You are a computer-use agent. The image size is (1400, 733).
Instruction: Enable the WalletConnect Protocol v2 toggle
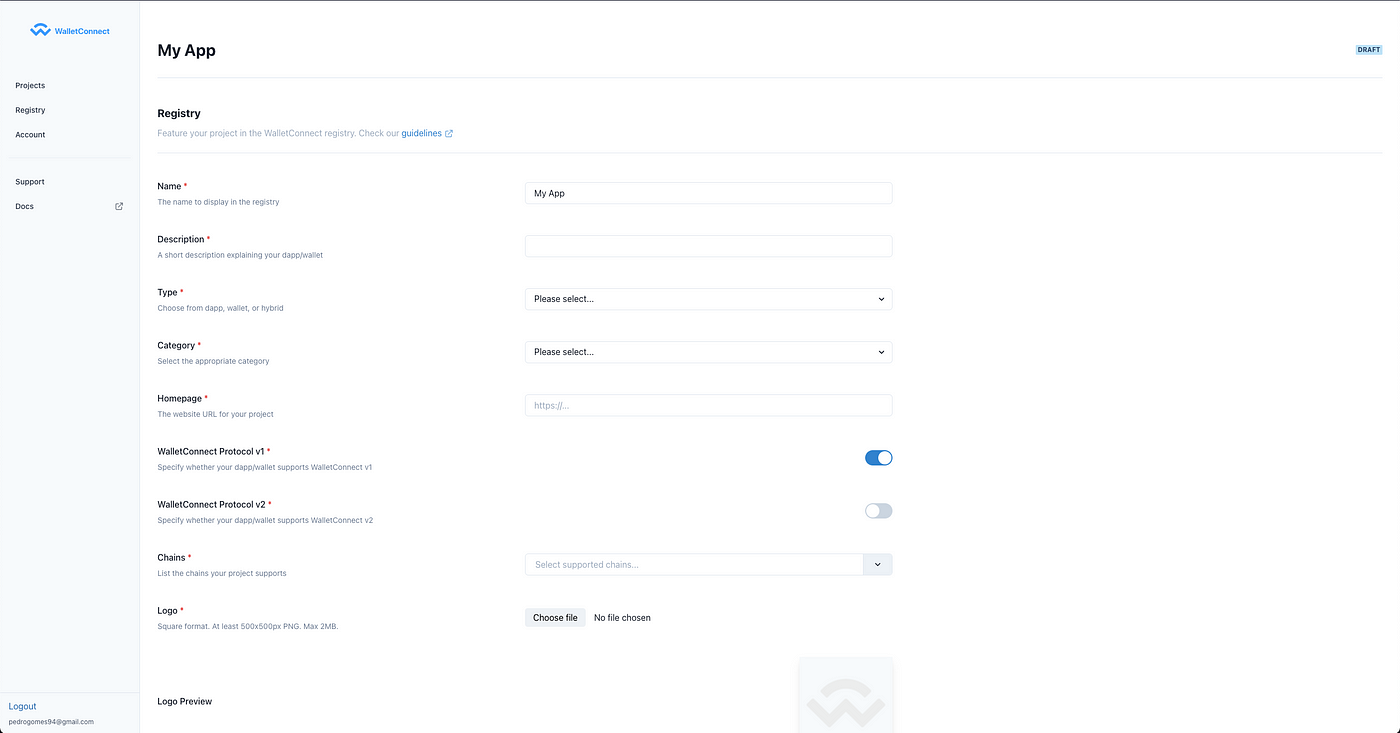878,511
